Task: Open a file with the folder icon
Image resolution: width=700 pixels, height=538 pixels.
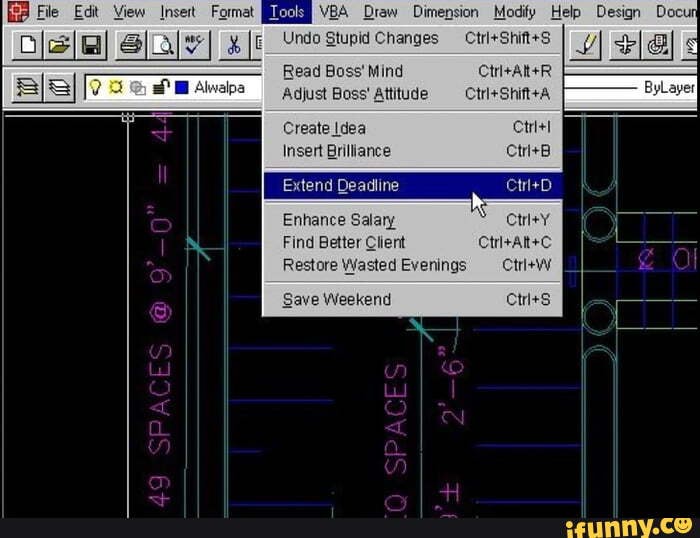Action: pyautogui.click(x=59, y=44)
